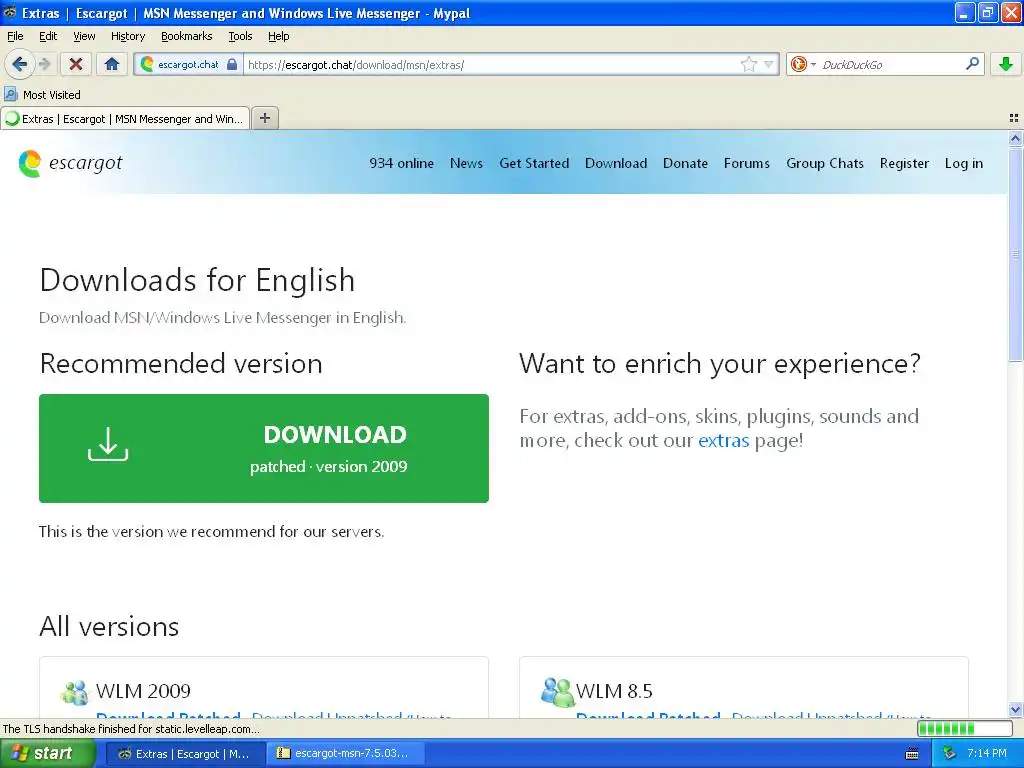Open the File menu
The width and height of the screenshot is (1024, 768).
(15, 36)
